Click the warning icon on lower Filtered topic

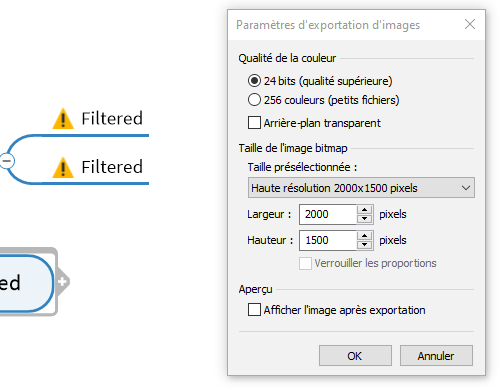[63, 167]
